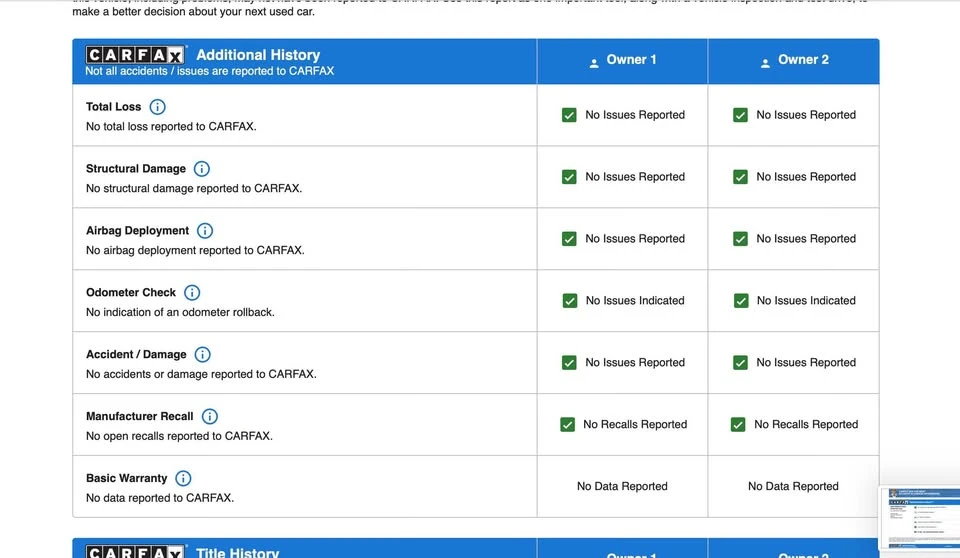The height and width of the screenshot is (558, 960).
Task: Click Total Loss green check for Owner 2
Action: 740,115
